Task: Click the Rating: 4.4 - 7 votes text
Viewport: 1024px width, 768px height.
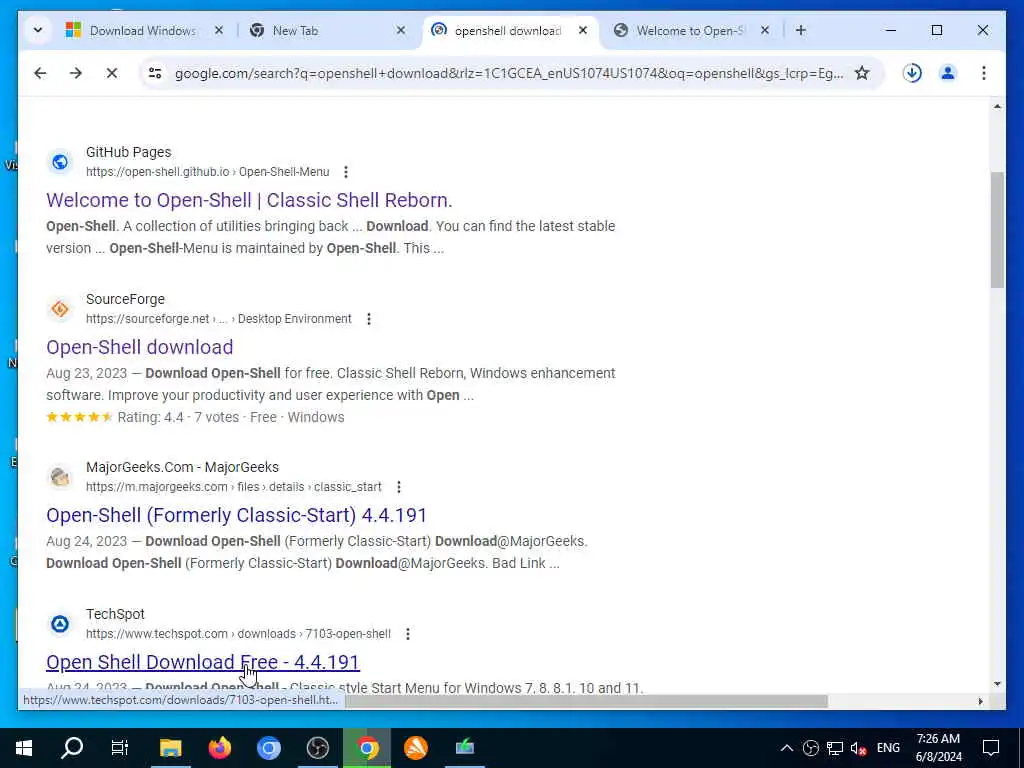Action: 178,417
